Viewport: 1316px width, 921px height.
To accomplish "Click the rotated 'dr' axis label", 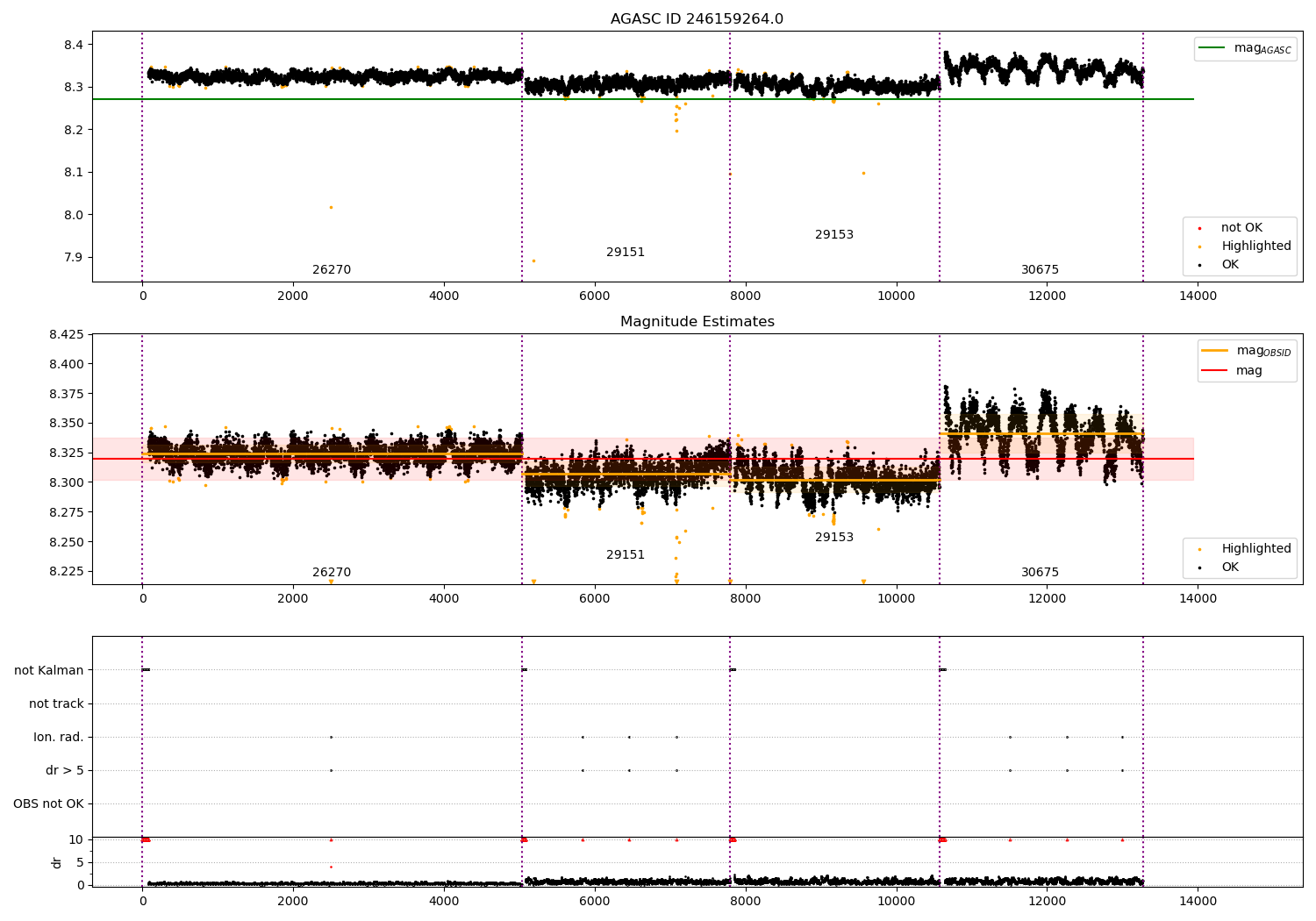I will [x=57, y=862].
